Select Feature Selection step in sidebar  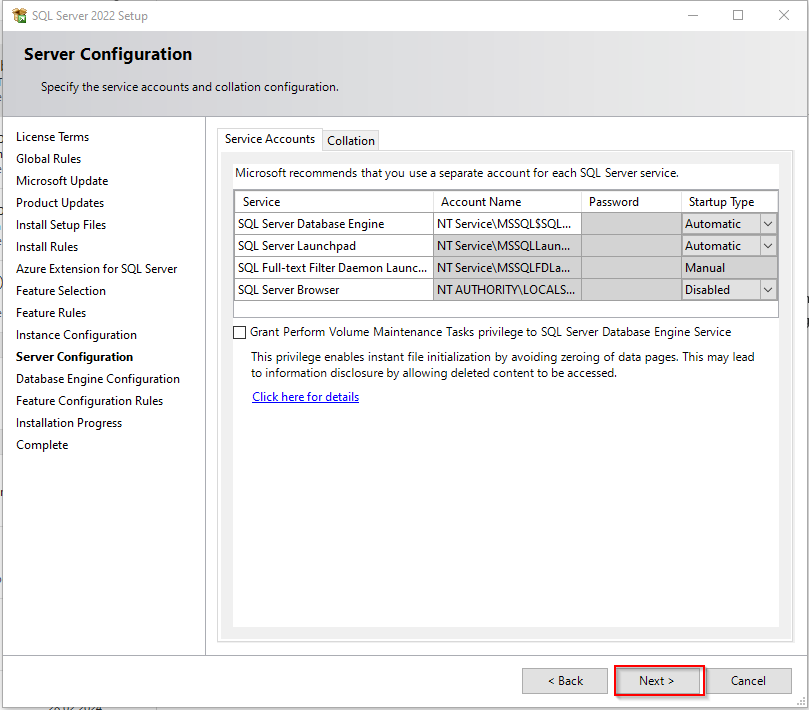click(61, 291)
